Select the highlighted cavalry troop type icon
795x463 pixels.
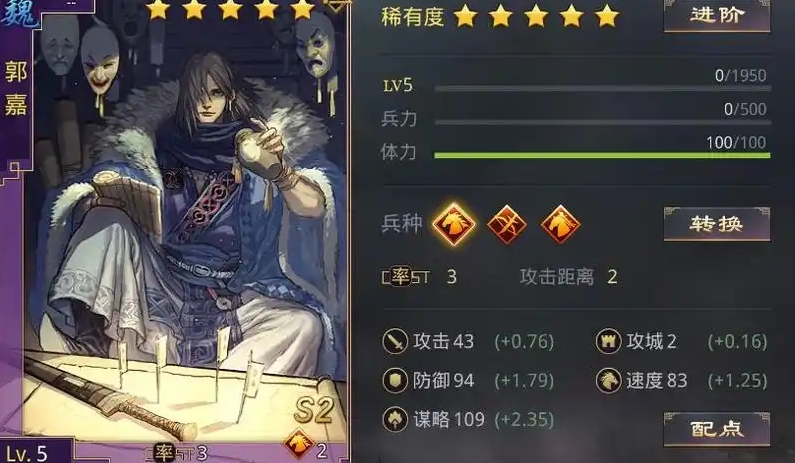click(454, 224)
